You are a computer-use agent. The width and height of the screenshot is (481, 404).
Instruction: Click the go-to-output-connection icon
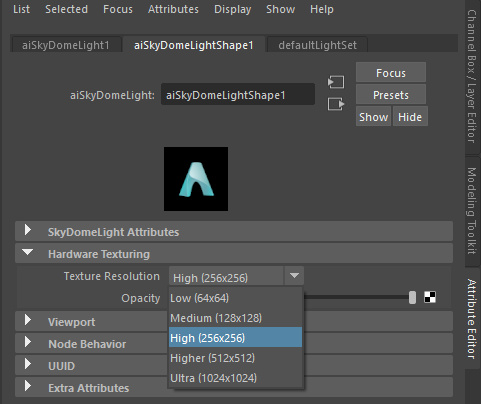click(x=336, y=104)
